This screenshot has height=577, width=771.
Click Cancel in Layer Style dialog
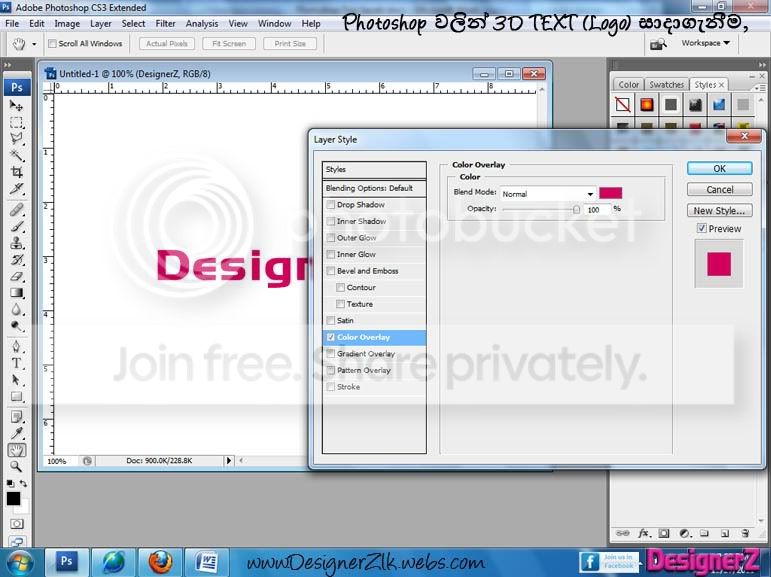(719, 189)
